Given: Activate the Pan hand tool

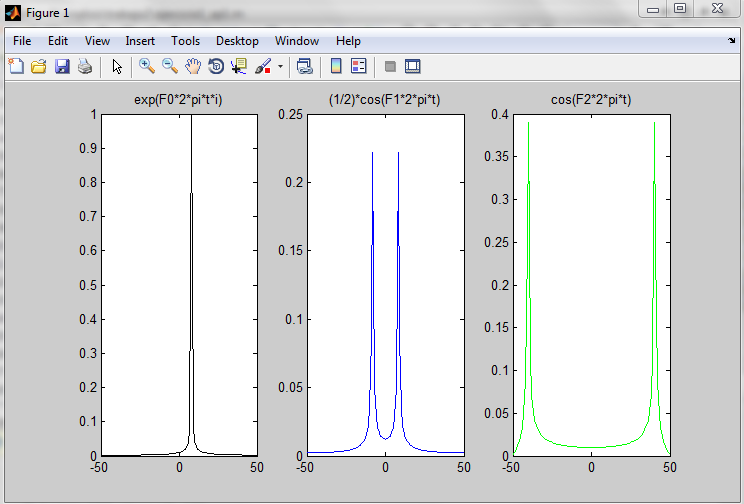Looking at the screenshot, I should coord(193,67).
